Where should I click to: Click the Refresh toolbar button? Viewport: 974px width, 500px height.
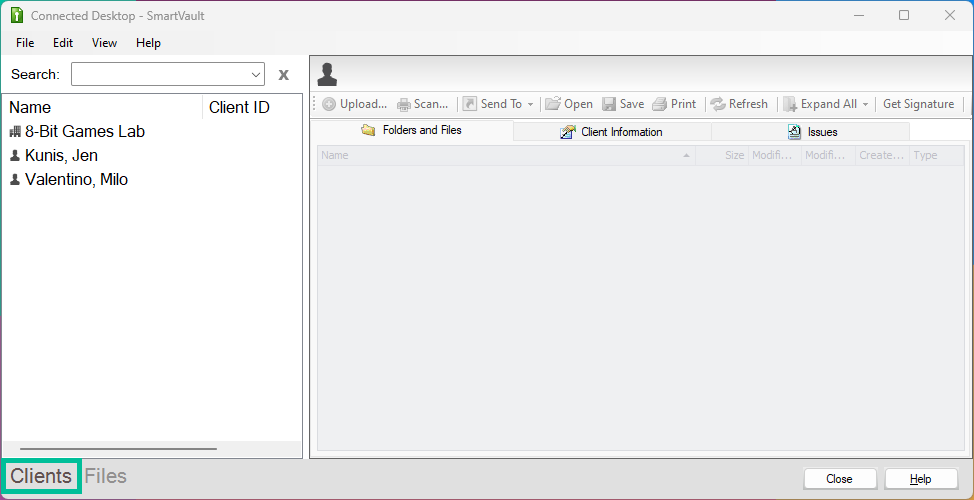coord(740,104)
